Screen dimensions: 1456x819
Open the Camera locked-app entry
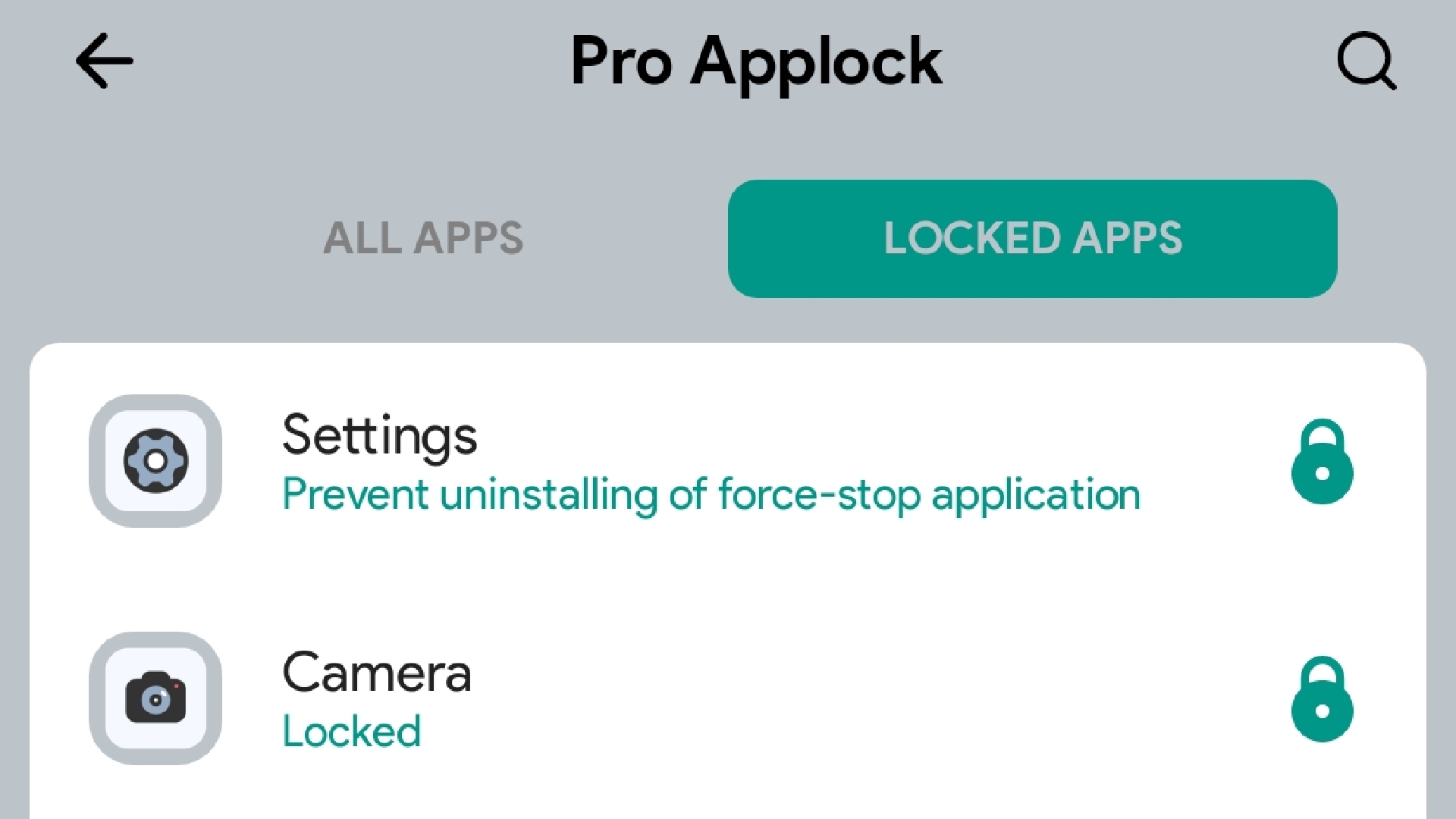coord(682,698)
